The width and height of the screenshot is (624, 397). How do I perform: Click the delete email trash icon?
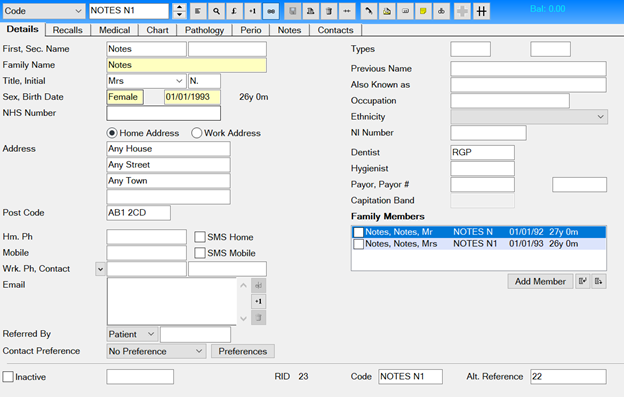[x=259, y=317]
